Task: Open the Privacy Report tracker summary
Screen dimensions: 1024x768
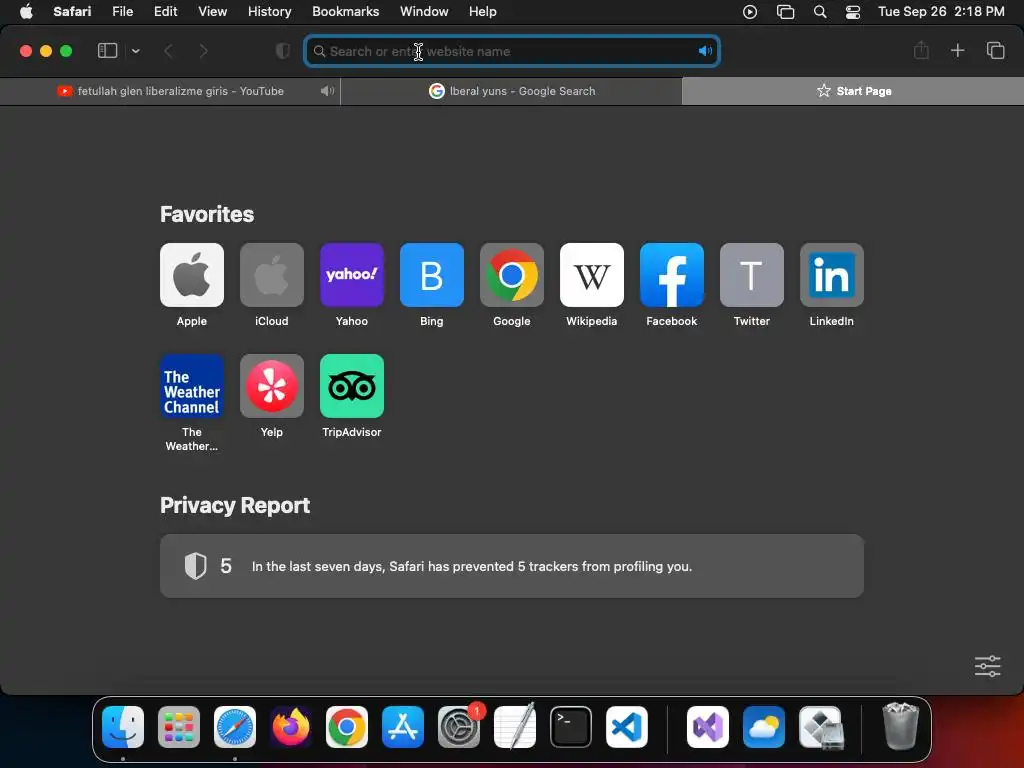Action: (511, 566)
